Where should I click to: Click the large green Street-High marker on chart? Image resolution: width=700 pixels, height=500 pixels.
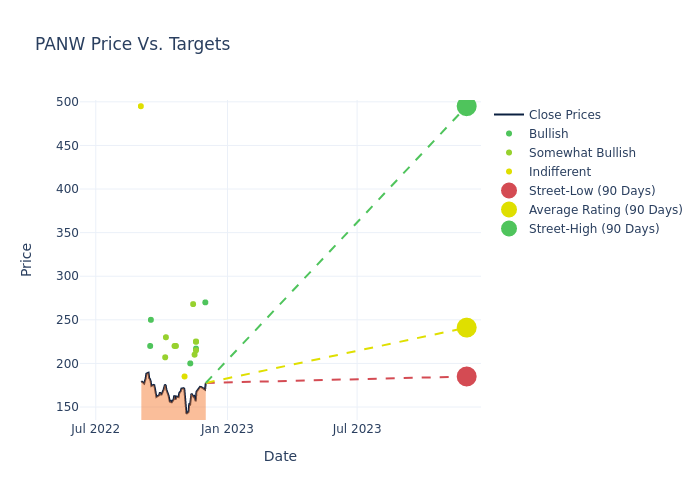(466, 106)
